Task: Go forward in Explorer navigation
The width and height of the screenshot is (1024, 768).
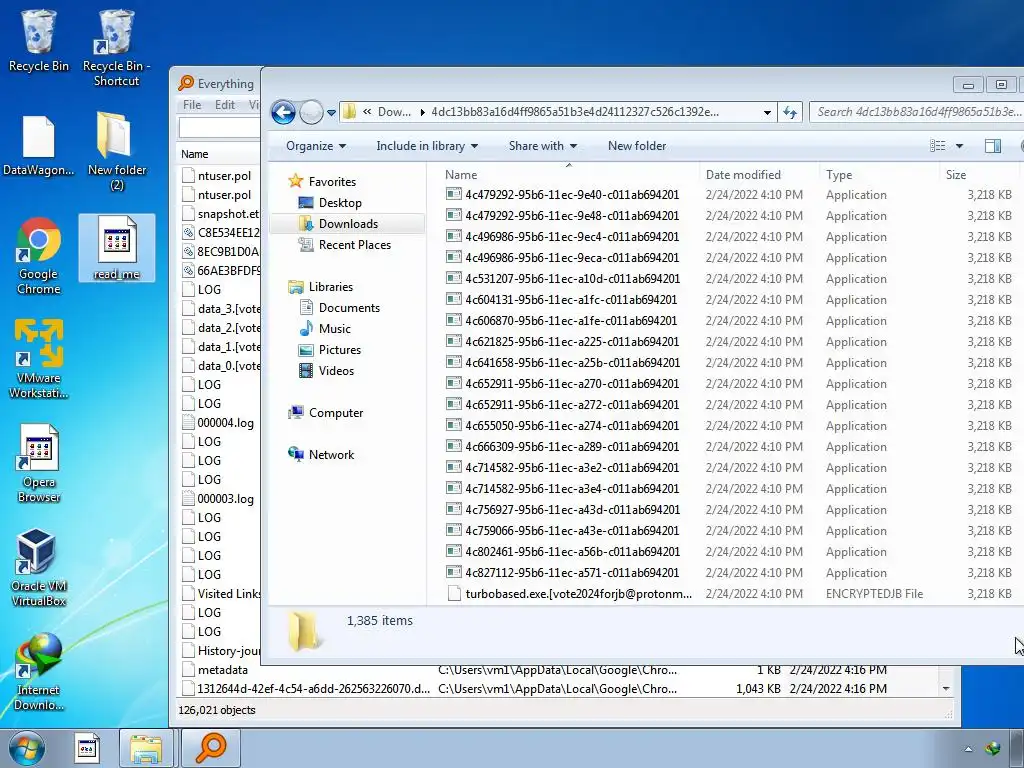Action: point(312,112)
